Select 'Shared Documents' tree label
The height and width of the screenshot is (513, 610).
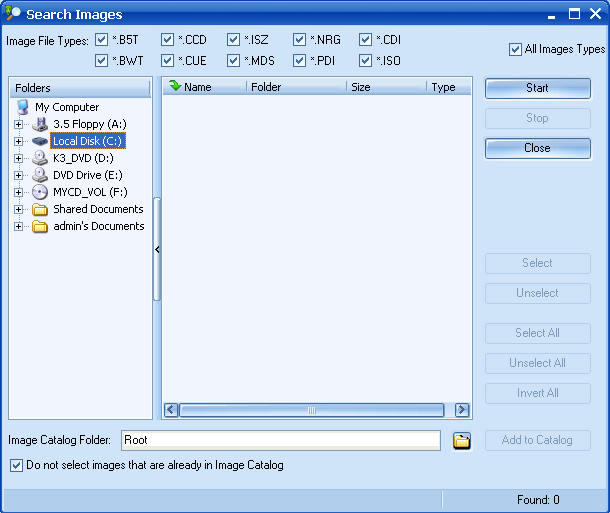point(98,209)
